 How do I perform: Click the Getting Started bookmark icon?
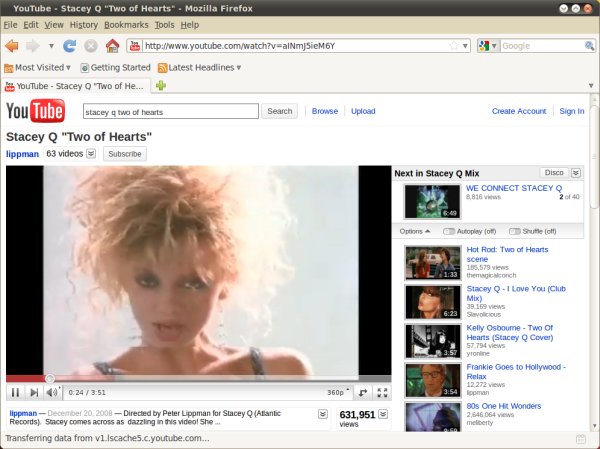[85, 68]
